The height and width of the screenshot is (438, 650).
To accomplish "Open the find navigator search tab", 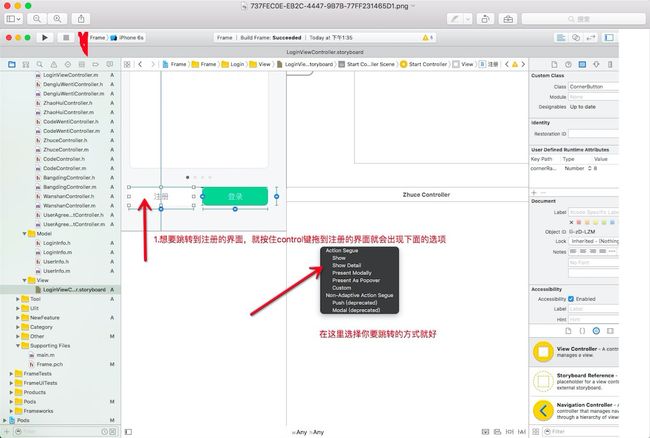I will click(x=40, y=64).
